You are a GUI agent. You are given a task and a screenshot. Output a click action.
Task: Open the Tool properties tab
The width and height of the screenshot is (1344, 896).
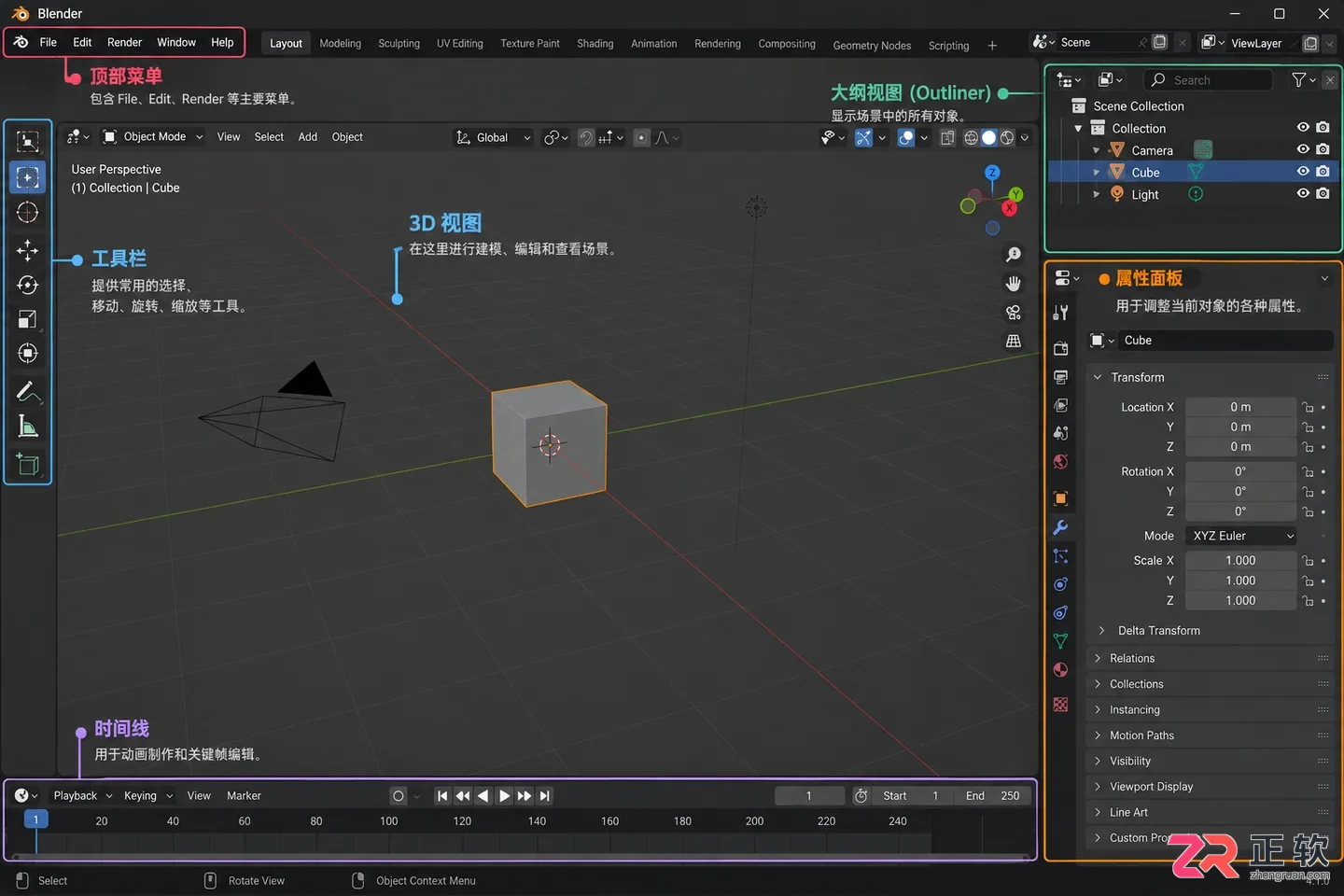click(1060, 313)
